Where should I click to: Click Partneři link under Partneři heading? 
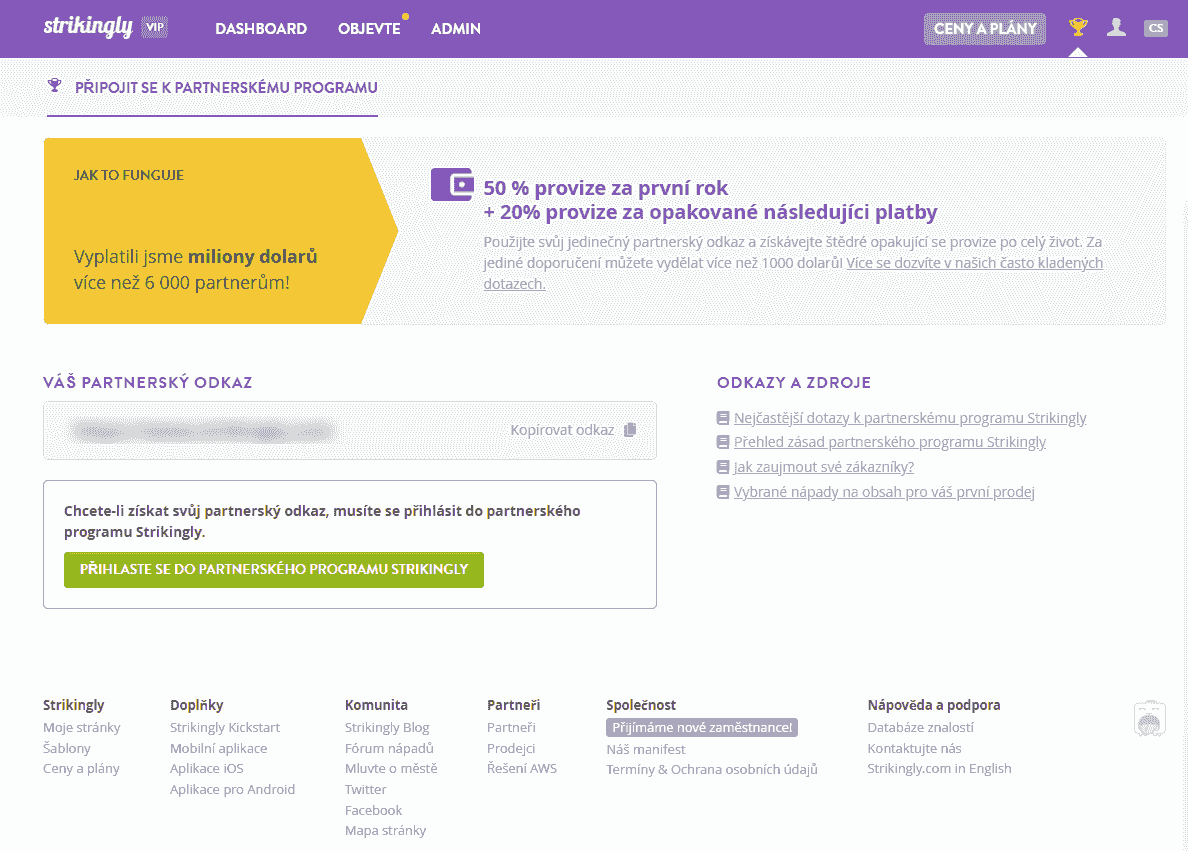click(511, 727)
